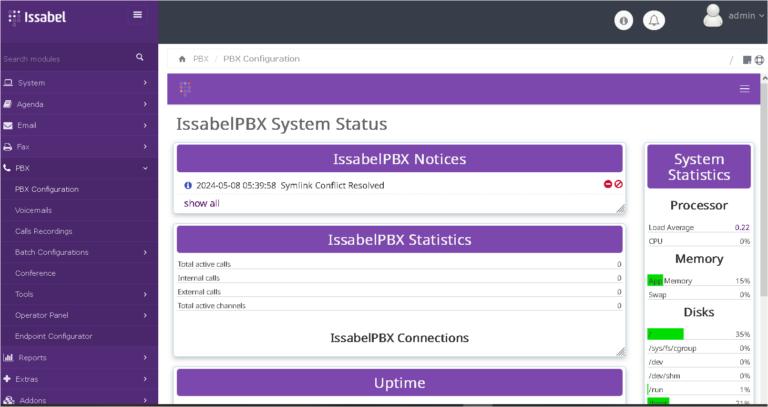The width and height of the screenshot is (768, 407).
Task: Ignore the notice using the red circle-slash icon
Action: click(x=619, y=185)
